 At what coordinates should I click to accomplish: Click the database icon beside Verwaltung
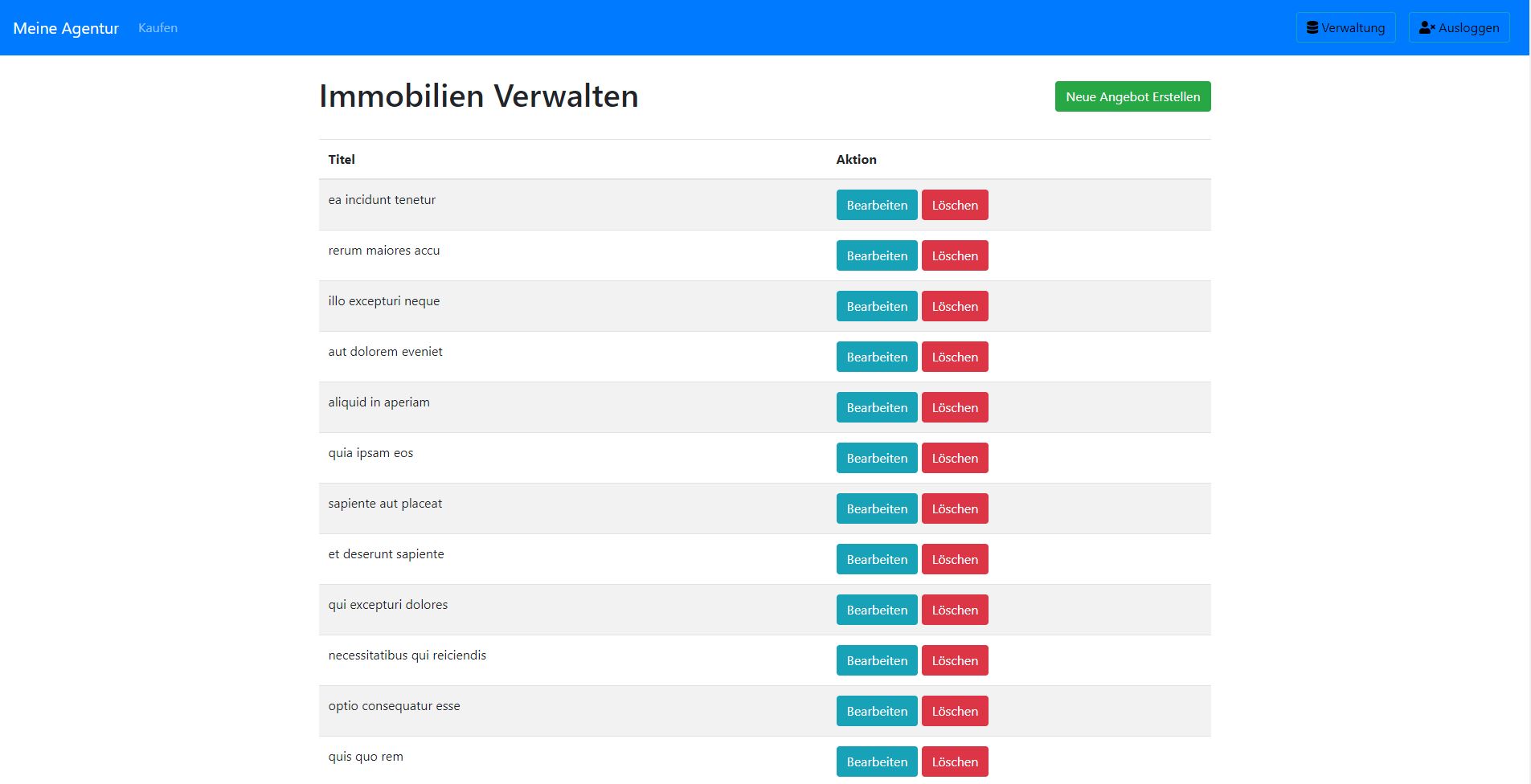click(x=1312, y=27)
